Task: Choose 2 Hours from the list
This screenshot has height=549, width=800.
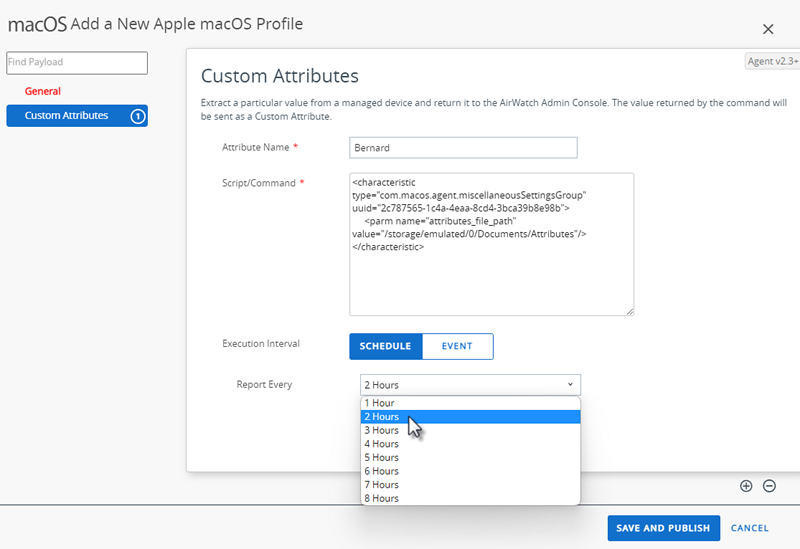Action: pyautogui.click(x=470, y=417)
